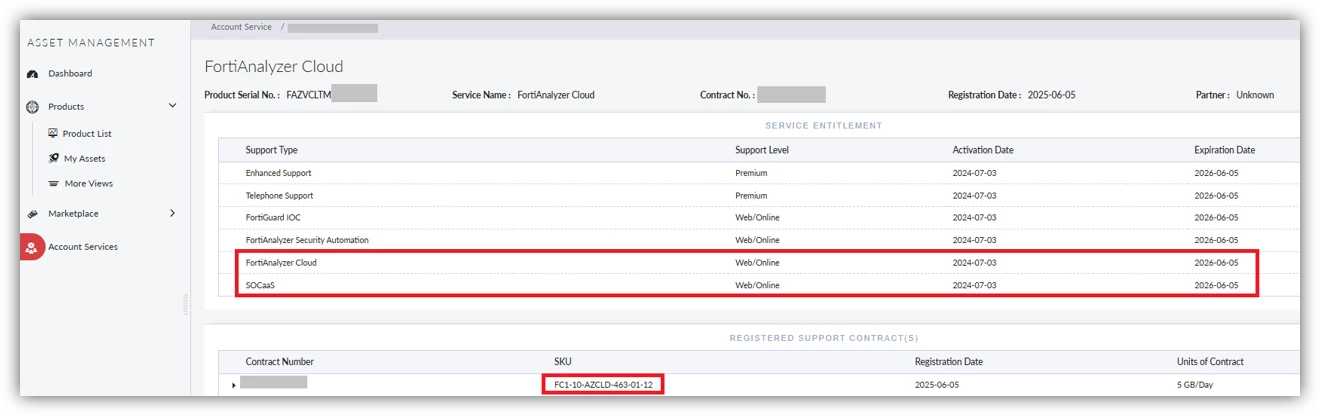The height and width of the screenshot is (416, 1320).
Task: Open More Views
Action: point(89,184)
